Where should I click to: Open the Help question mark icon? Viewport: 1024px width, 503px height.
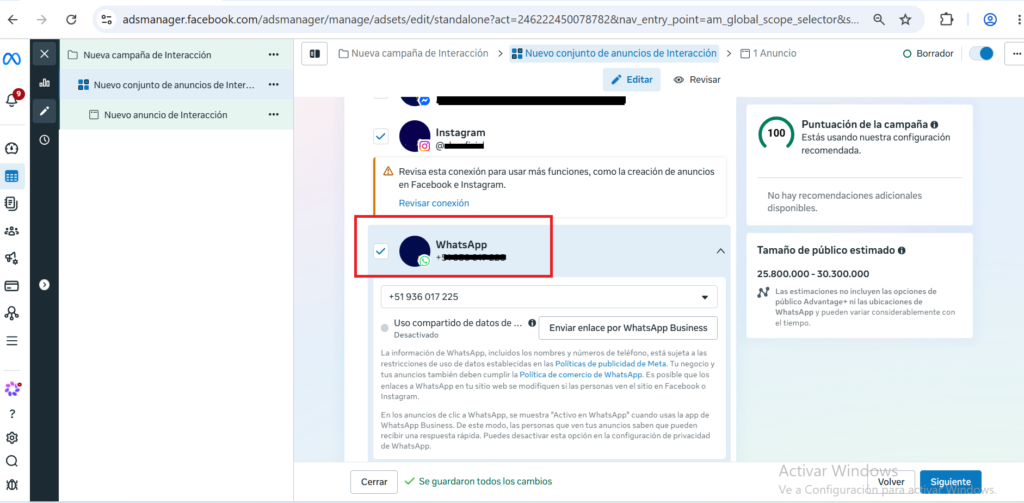(x=12, y=414)
